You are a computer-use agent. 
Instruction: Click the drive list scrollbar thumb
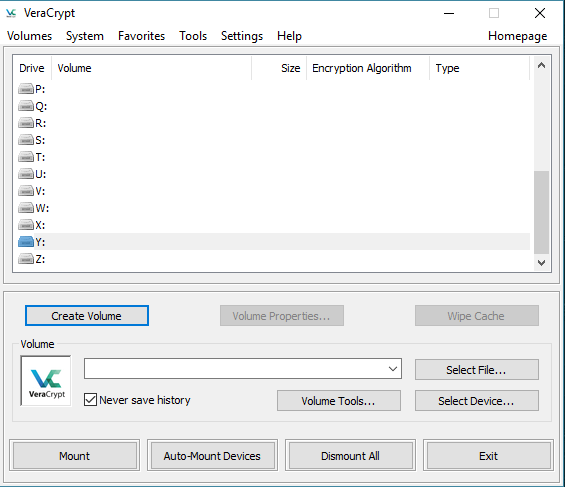point(541,212)
